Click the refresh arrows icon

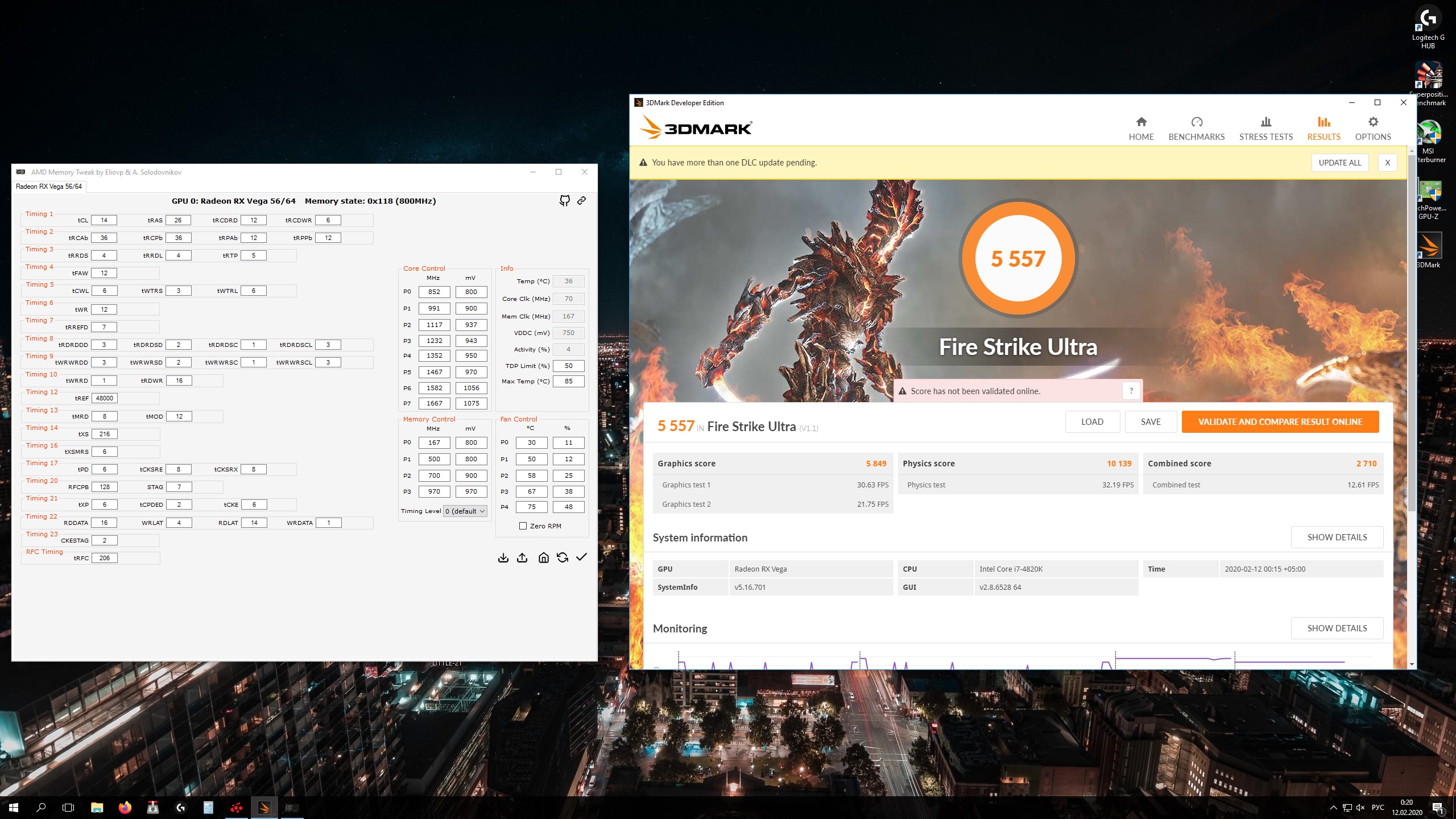pos(562,558)
